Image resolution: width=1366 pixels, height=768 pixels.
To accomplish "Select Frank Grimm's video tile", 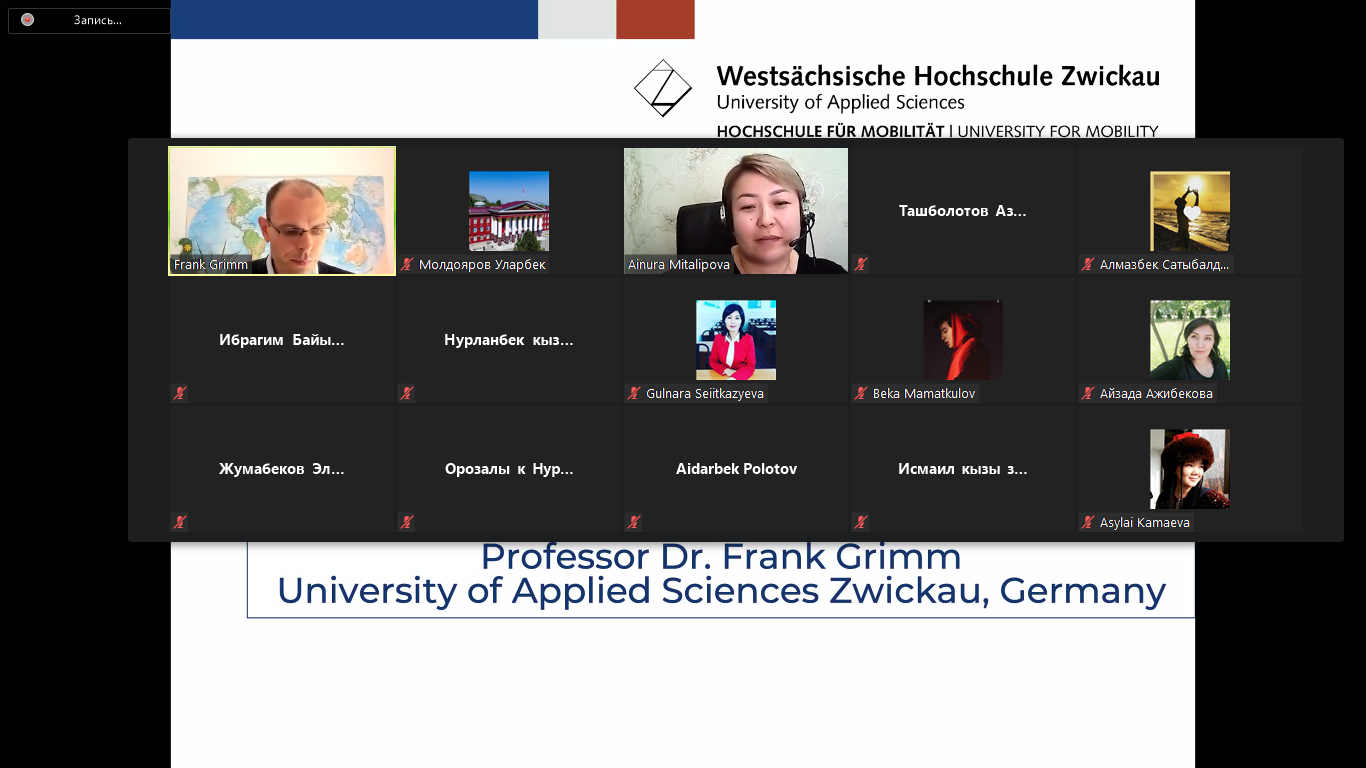I will (x=282, y=211).
